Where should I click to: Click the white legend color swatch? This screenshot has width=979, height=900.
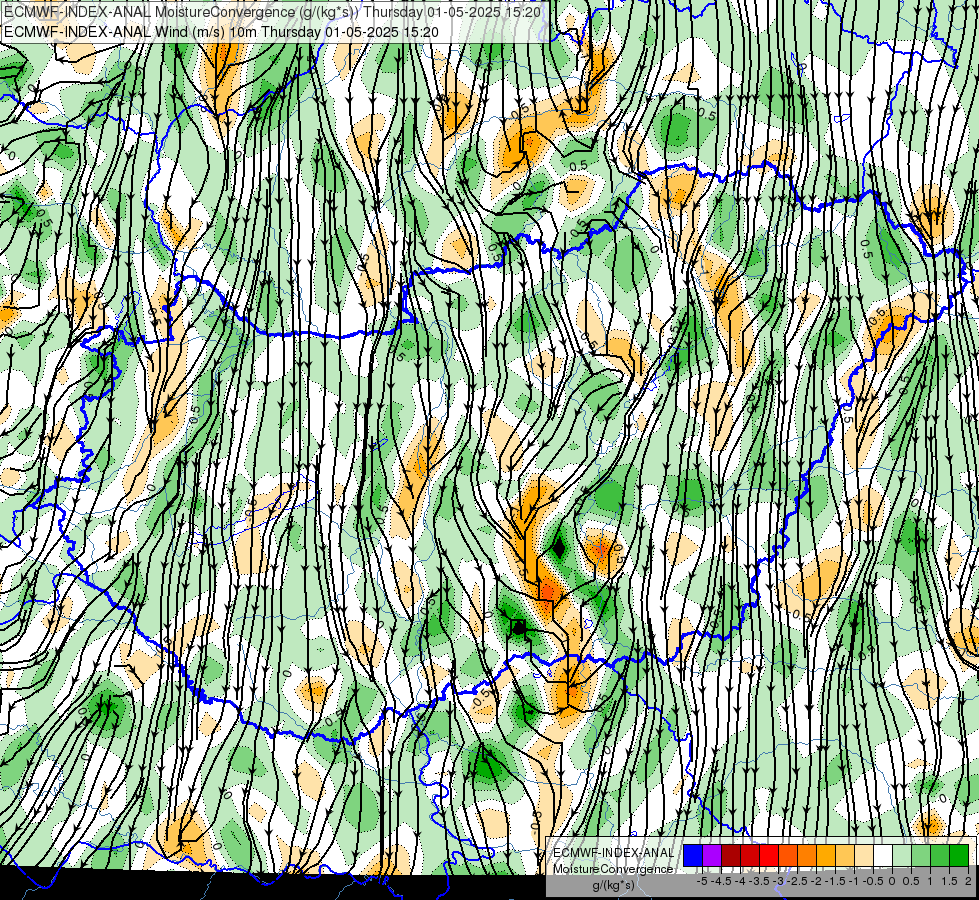click(882, 855)
